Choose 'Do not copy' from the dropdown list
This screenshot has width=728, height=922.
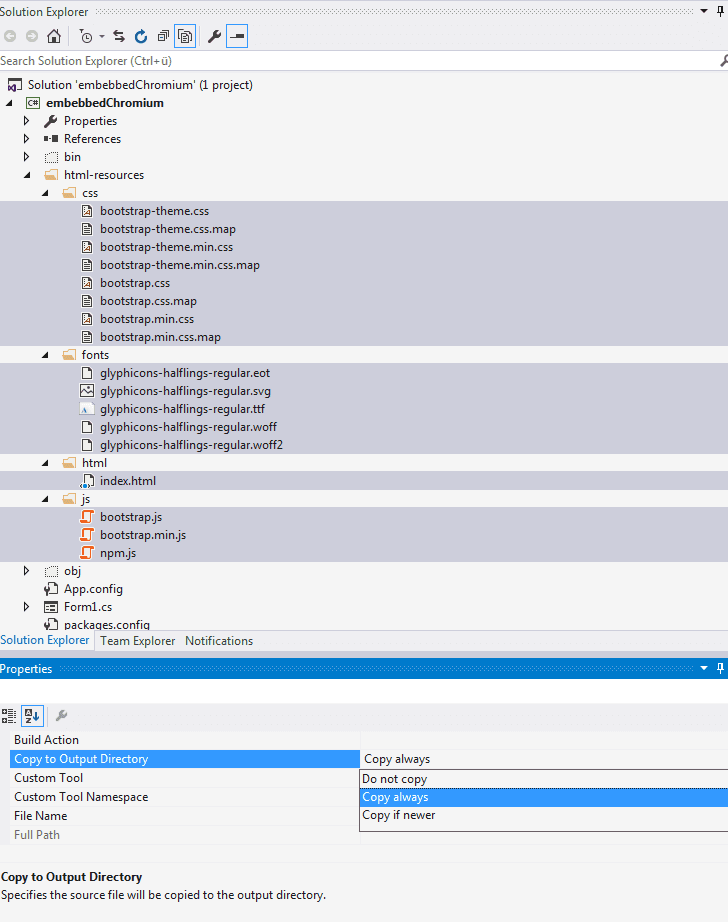pyautogui.click(x=395, y=779)
